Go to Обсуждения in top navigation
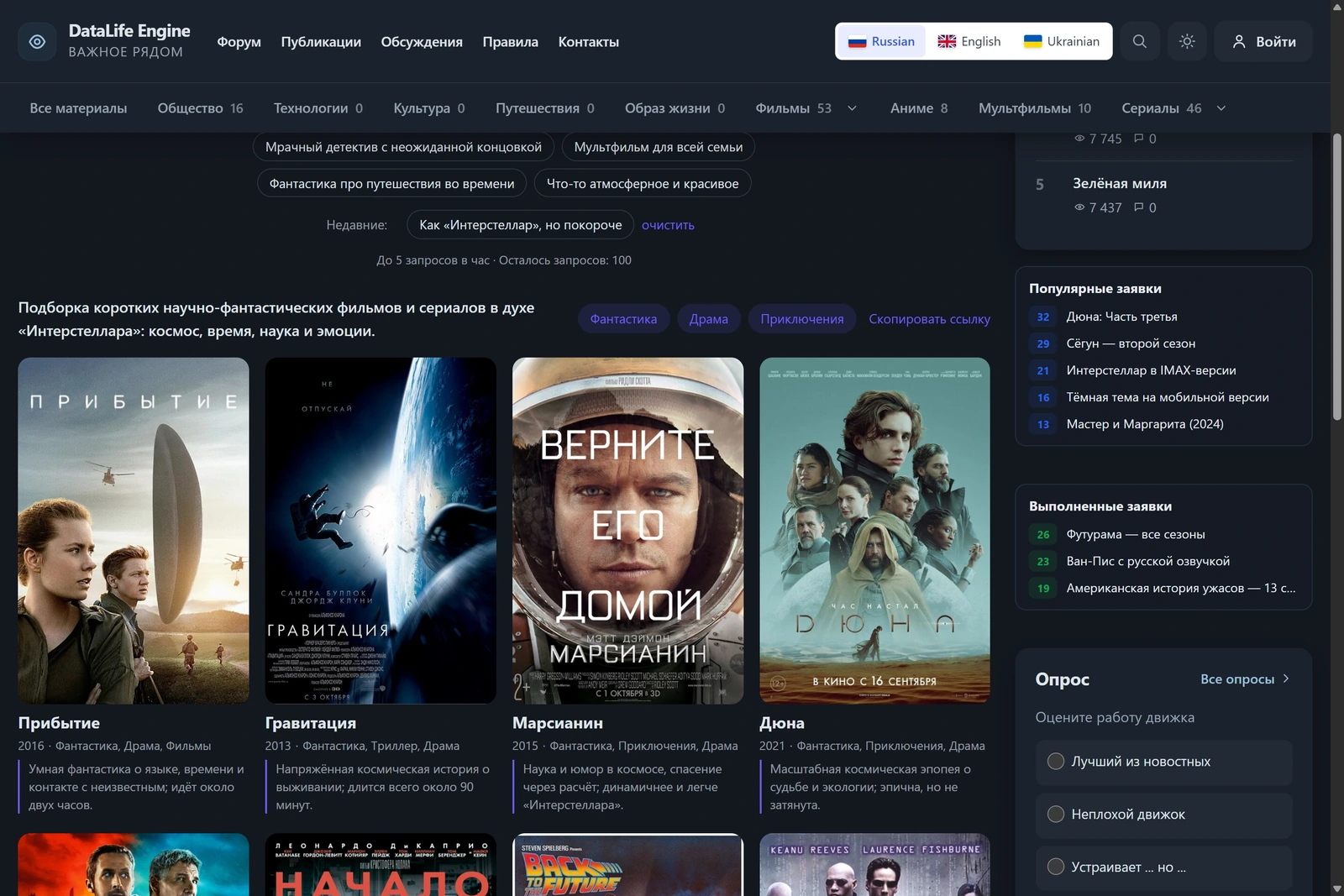The image size is (1344, 896). [x=422, y=42]
